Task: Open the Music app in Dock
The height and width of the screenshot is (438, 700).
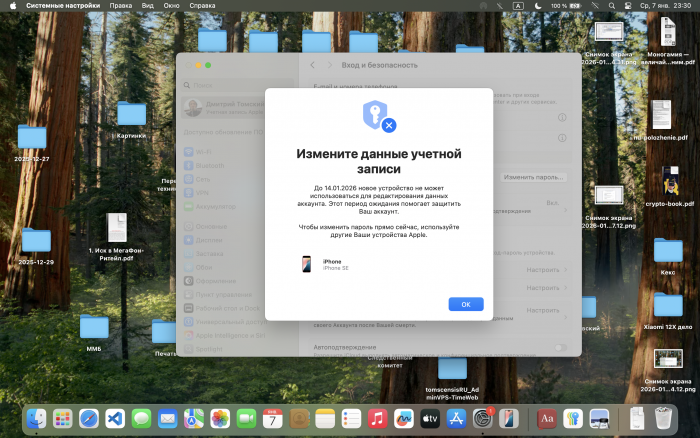Action: click(378, 417)
